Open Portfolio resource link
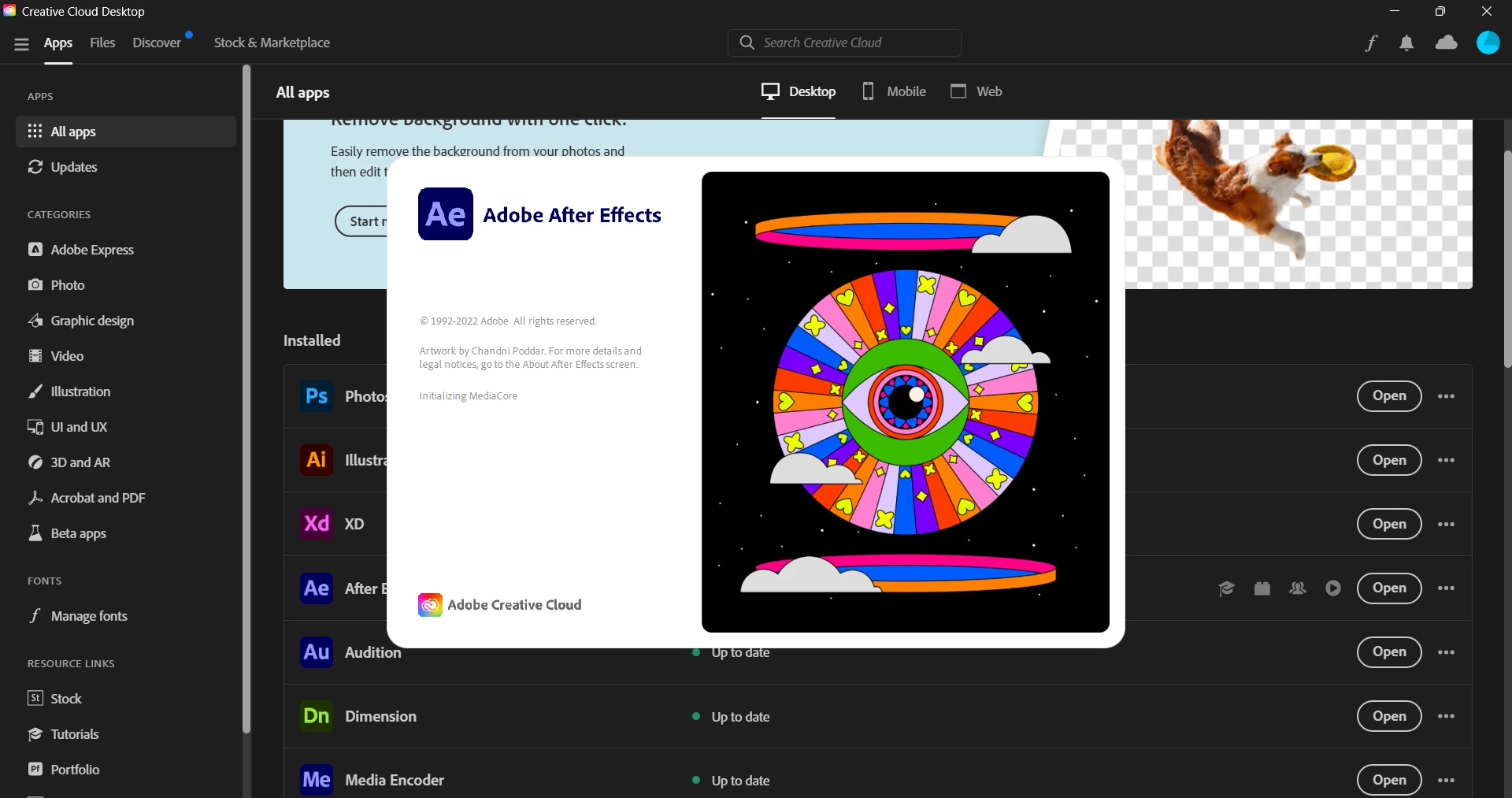Screen dimensions: 1512x798 (x=126, y=770)
